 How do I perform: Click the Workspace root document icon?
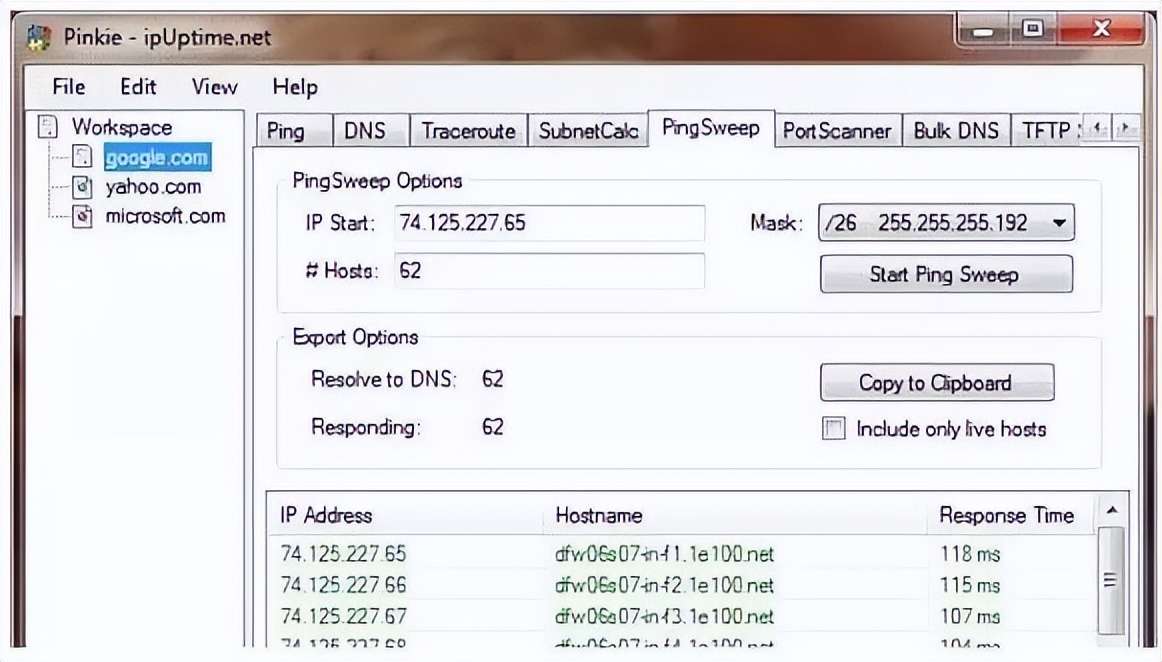click(47, 127)
